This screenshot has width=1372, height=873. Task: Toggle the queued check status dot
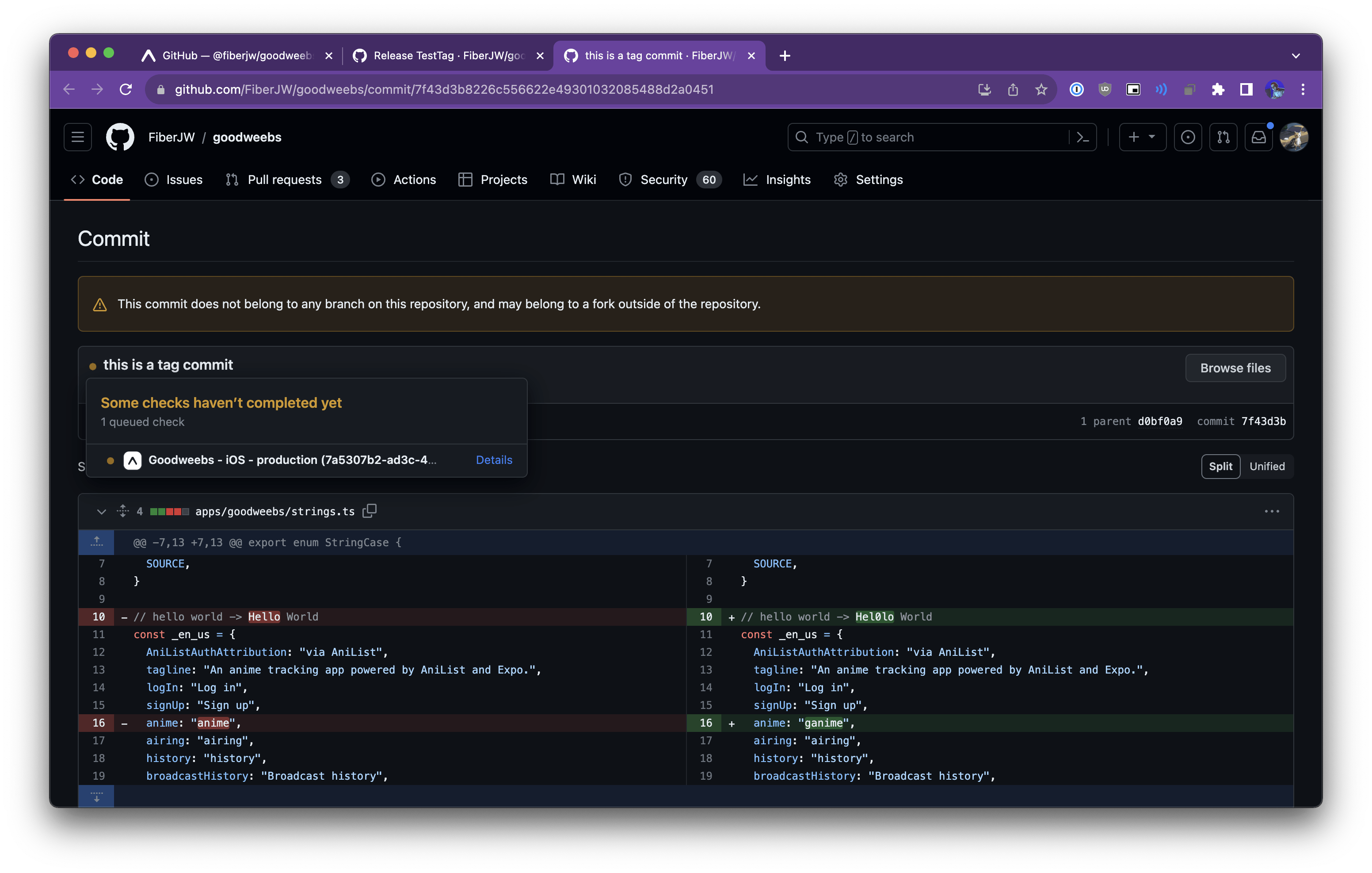coord(109,460)
